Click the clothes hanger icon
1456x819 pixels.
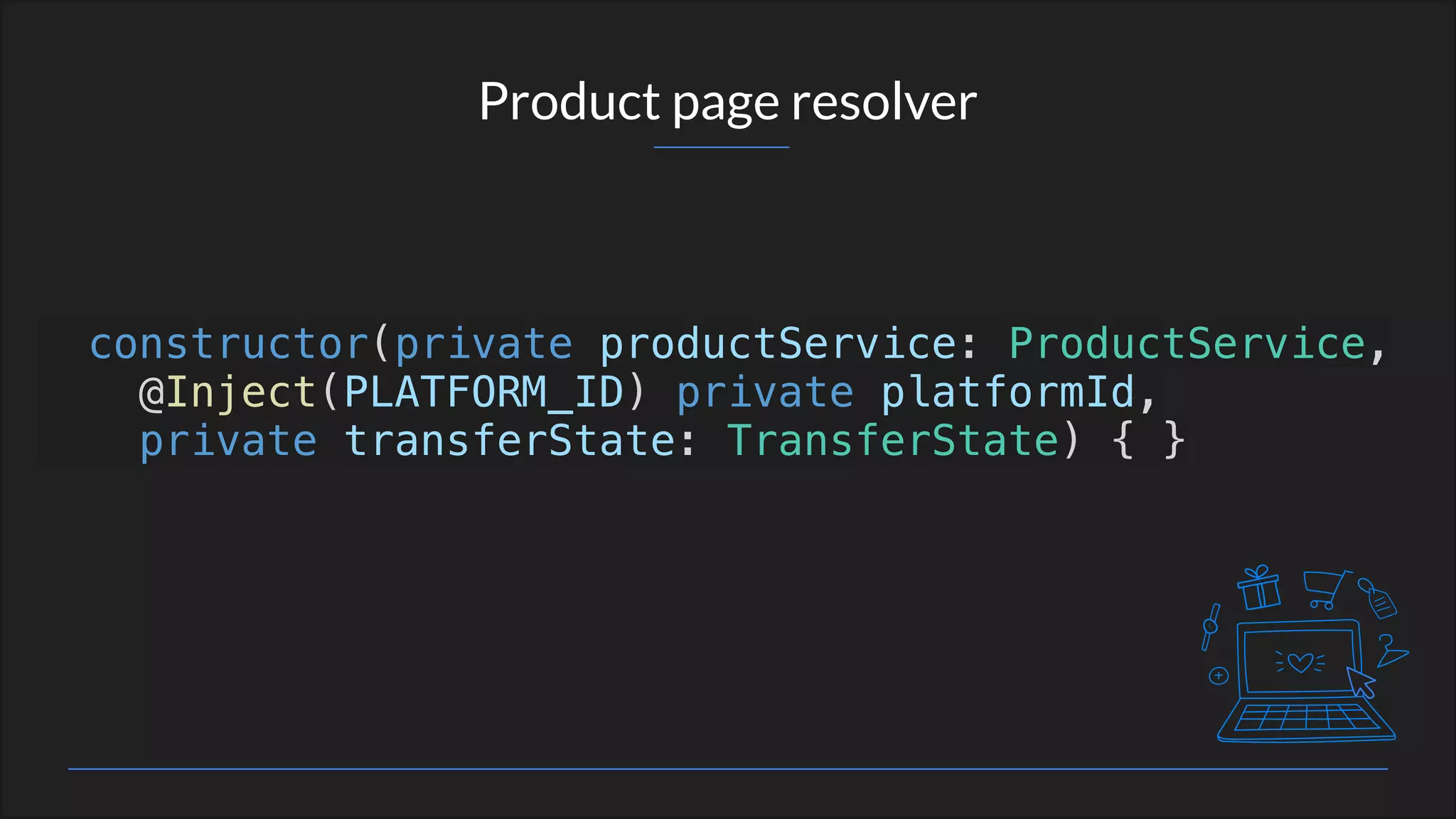(x=1390, y=651)
